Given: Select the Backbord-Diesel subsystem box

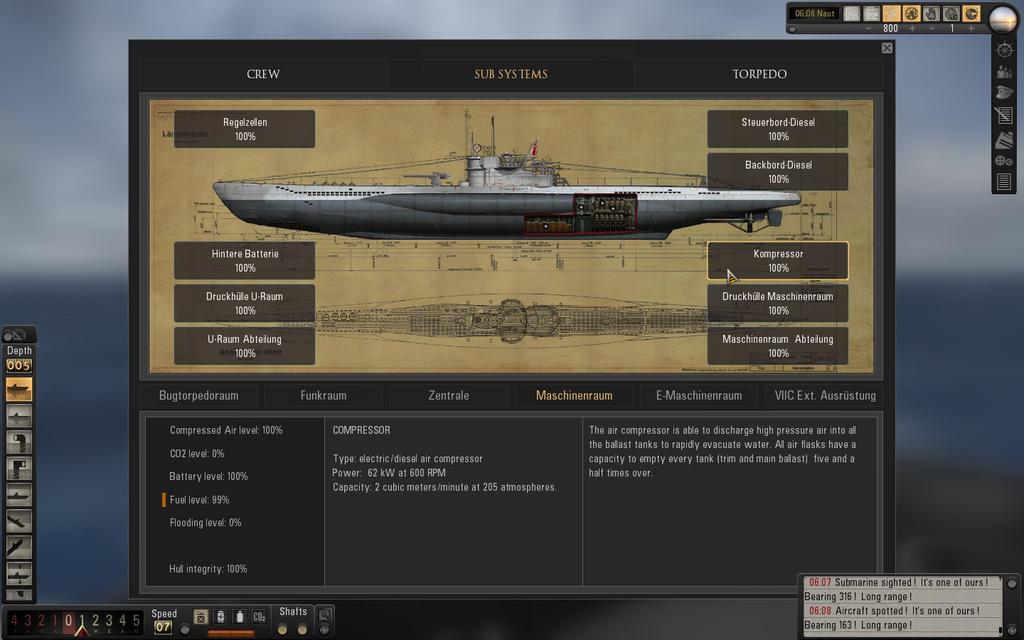Looking at the screenshot, I should (x=778, y=172).
